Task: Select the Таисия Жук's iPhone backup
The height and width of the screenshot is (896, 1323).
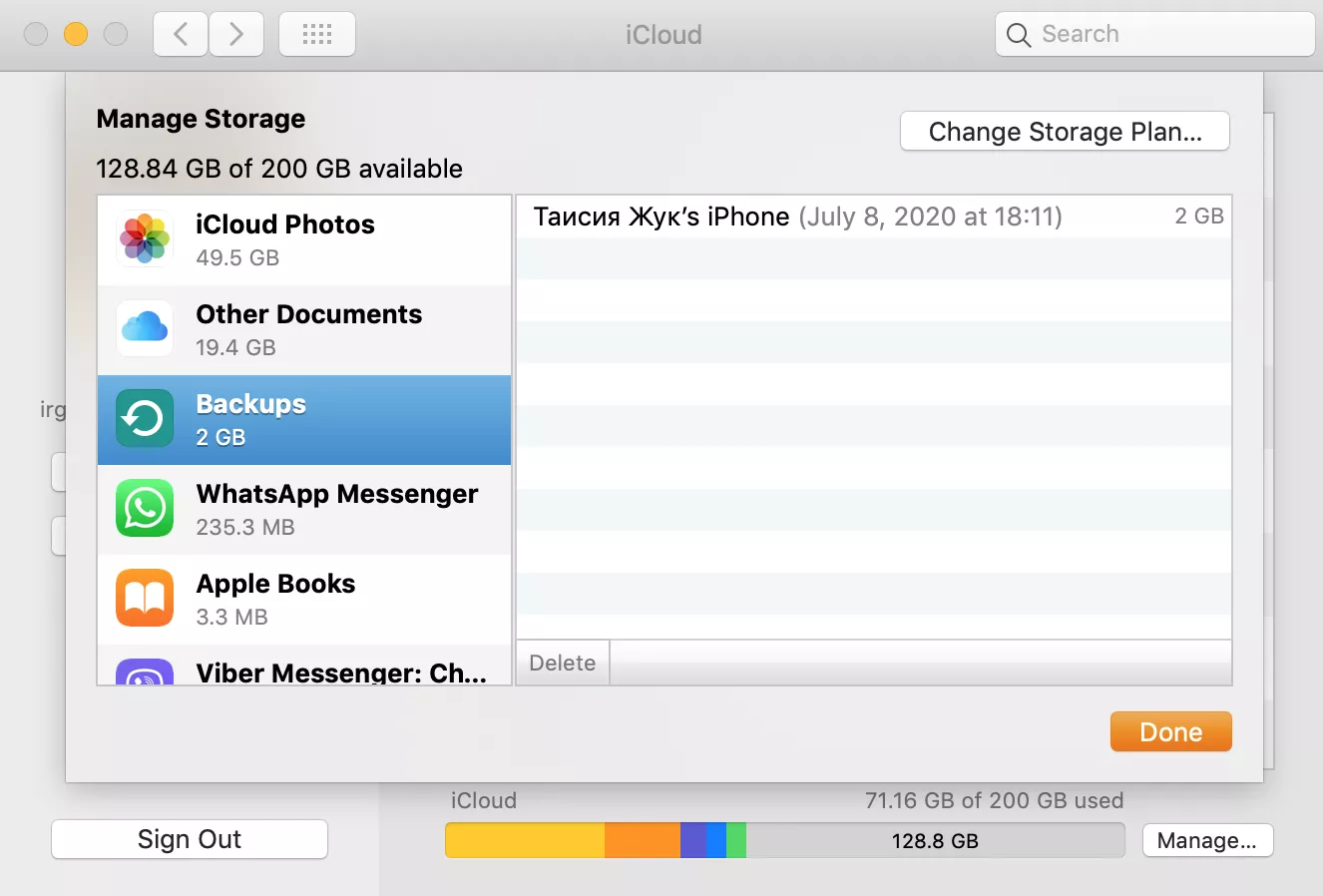Action: click(x=874, y=217)
